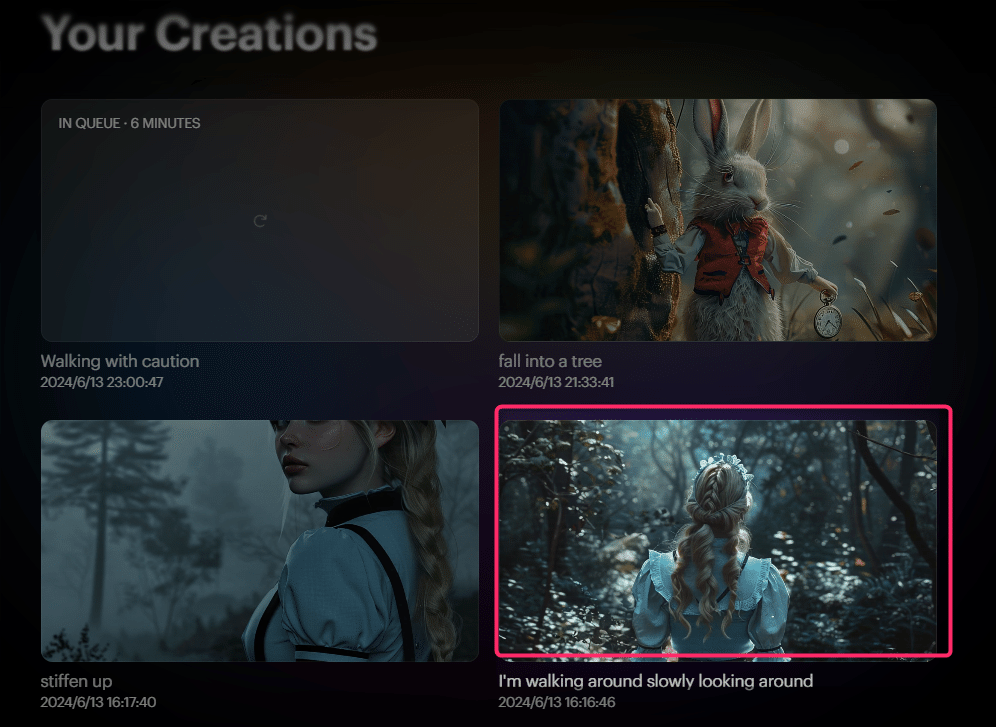Screen dimensions: 996x727
Task: Click the timestamp 2024/6/13 23:00:47
Action: pyautogui.click(x=102, y=382)
